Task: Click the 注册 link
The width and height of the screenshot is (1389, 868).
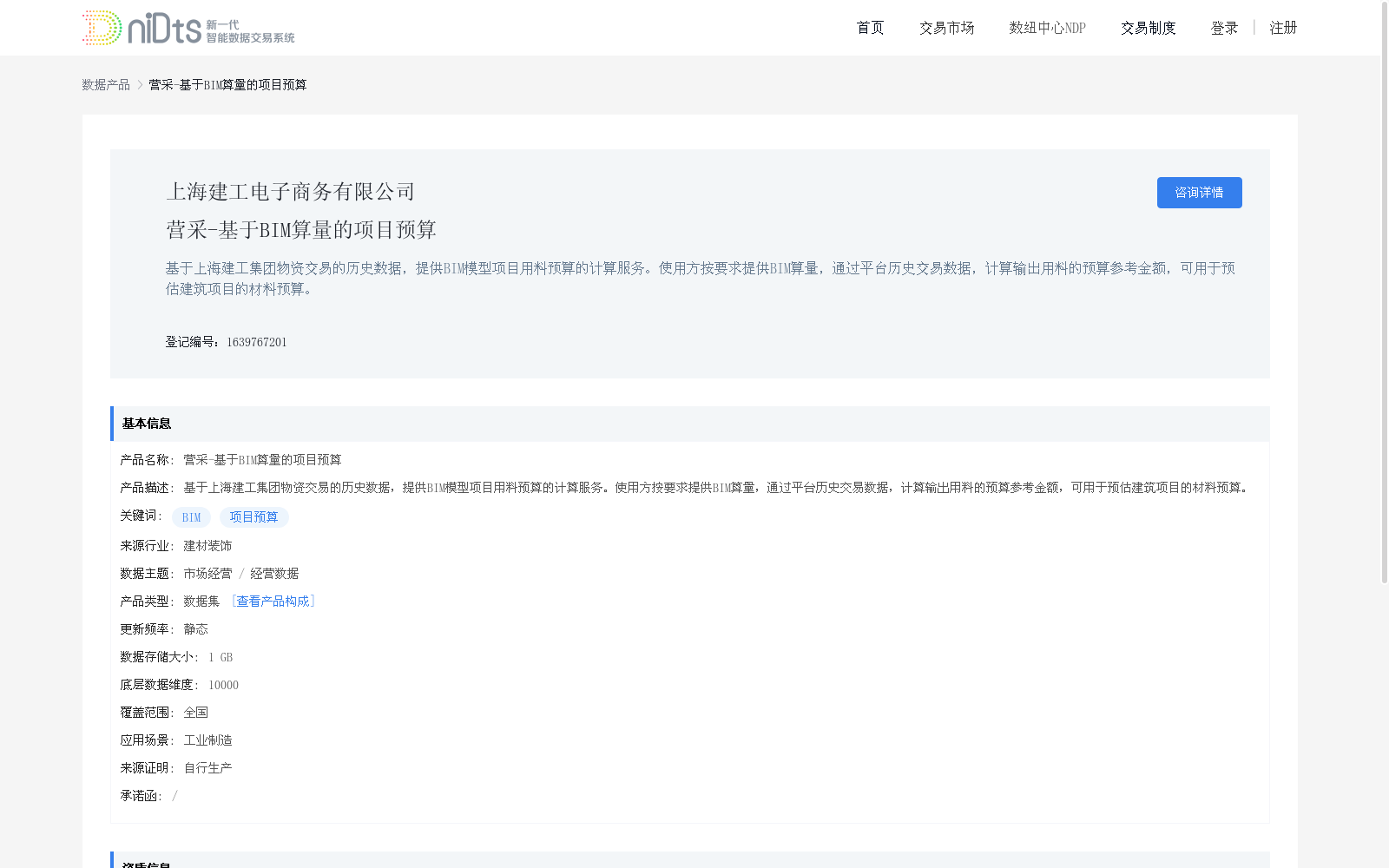Action: tap(1283, 28)
